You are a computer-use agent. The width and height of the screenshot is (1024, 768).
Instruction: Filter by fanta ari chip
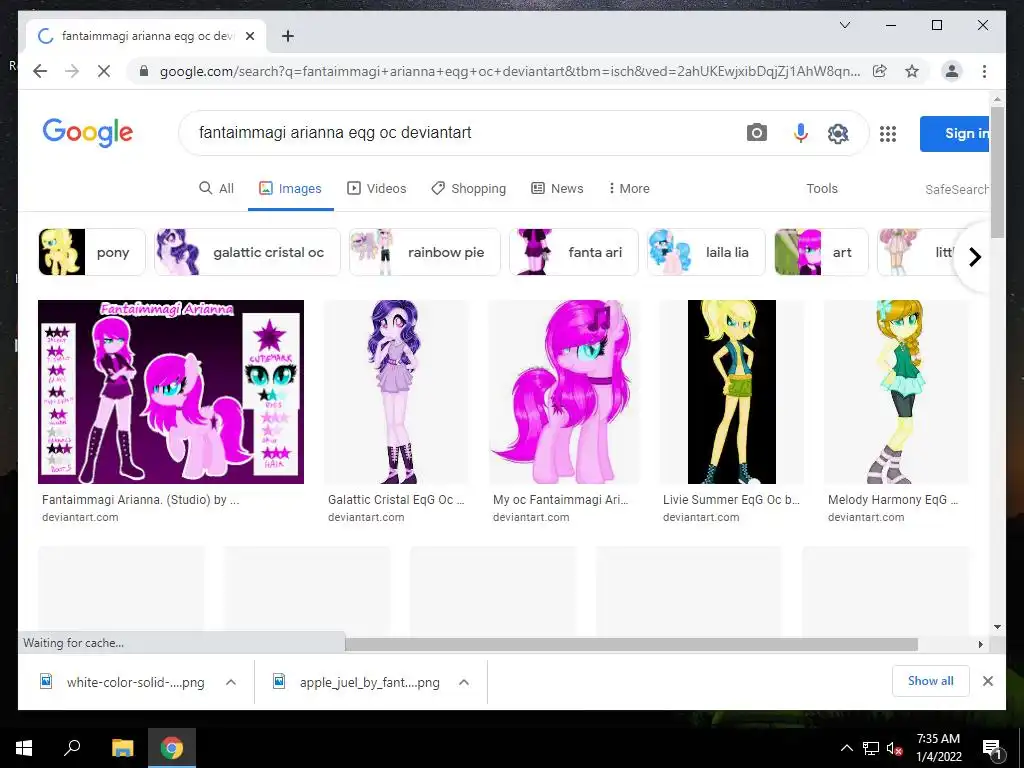pyautogui.click(x=573, y=252)
